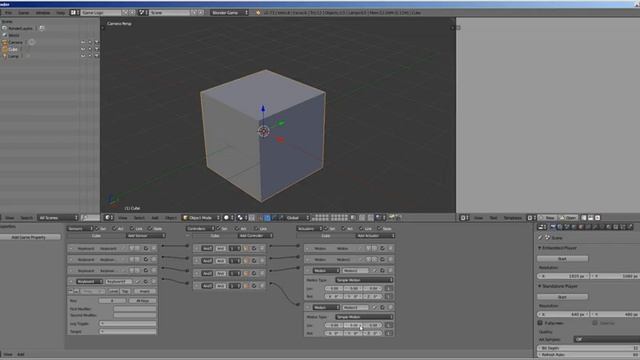The height and width of the screenshot is (360, 640).
Task: Select RenderLayers in the outliner
Action: tap(20, 29)
